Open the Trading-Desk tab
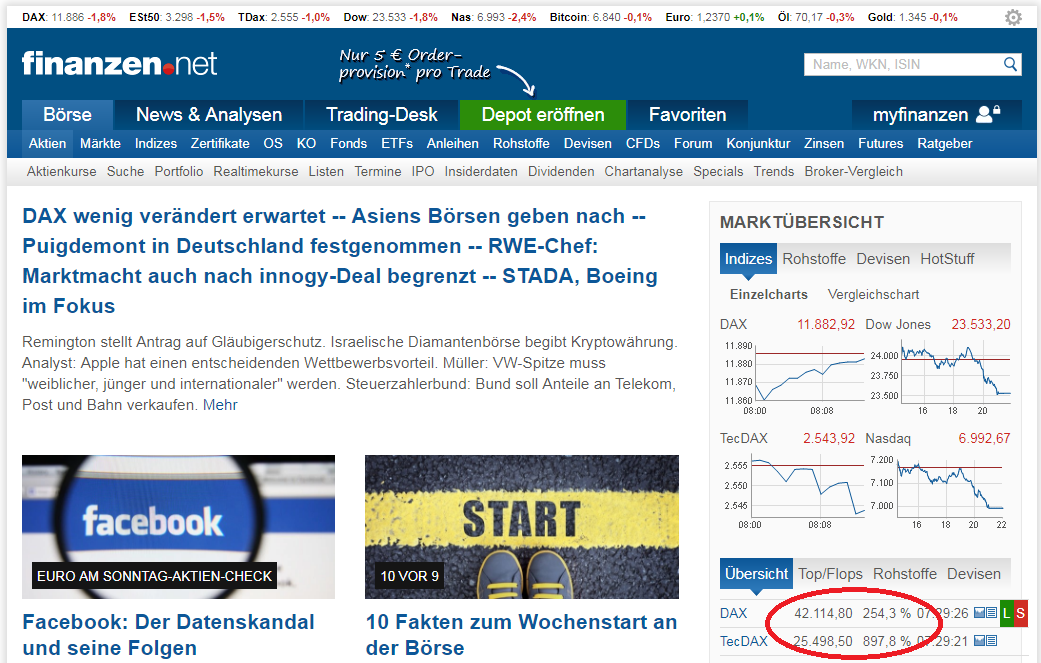Screen dimensions: 1041x663 click(382, 115)
